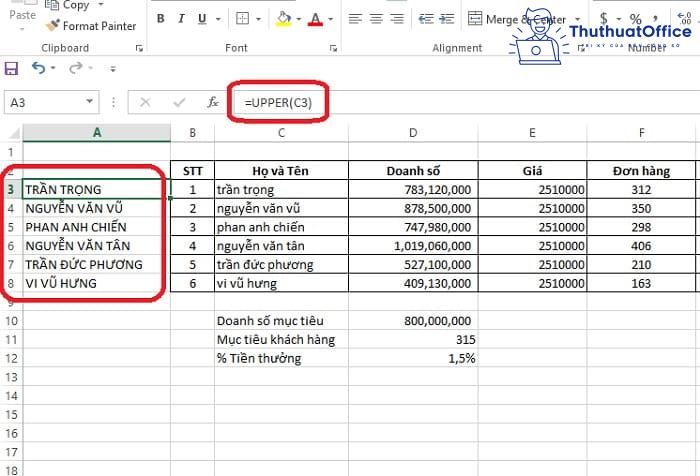
Task: Open the font color dropdown arrow
Action: coord(332,19)
